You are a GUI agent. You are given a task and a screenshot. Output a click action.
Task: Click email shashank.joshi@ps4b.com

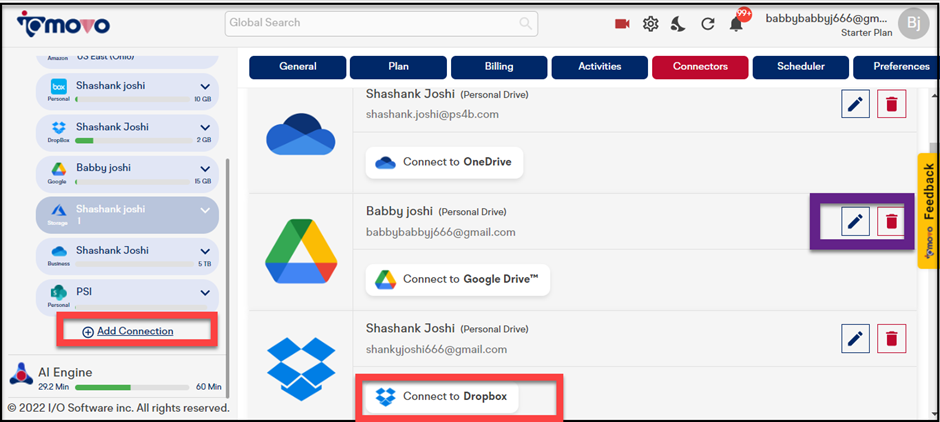point(432,114)
